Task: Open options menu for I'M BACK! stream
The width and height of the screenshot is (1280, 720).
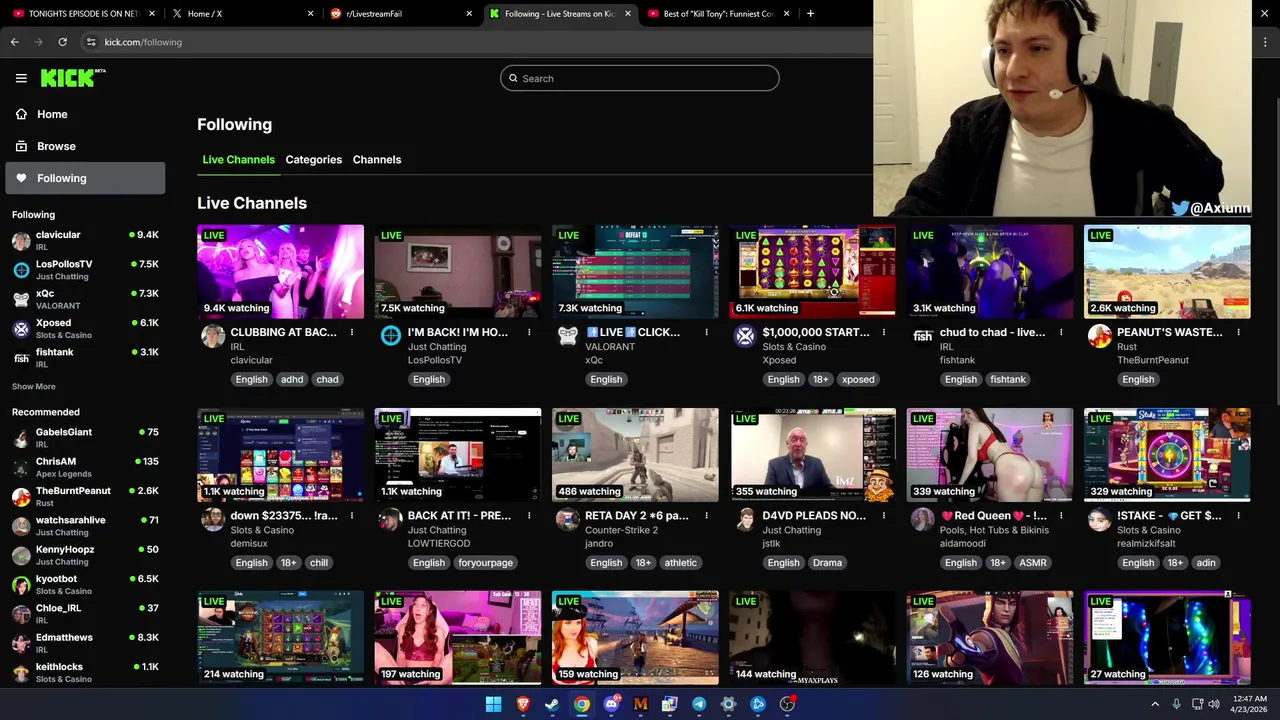Action: (529, 332)
